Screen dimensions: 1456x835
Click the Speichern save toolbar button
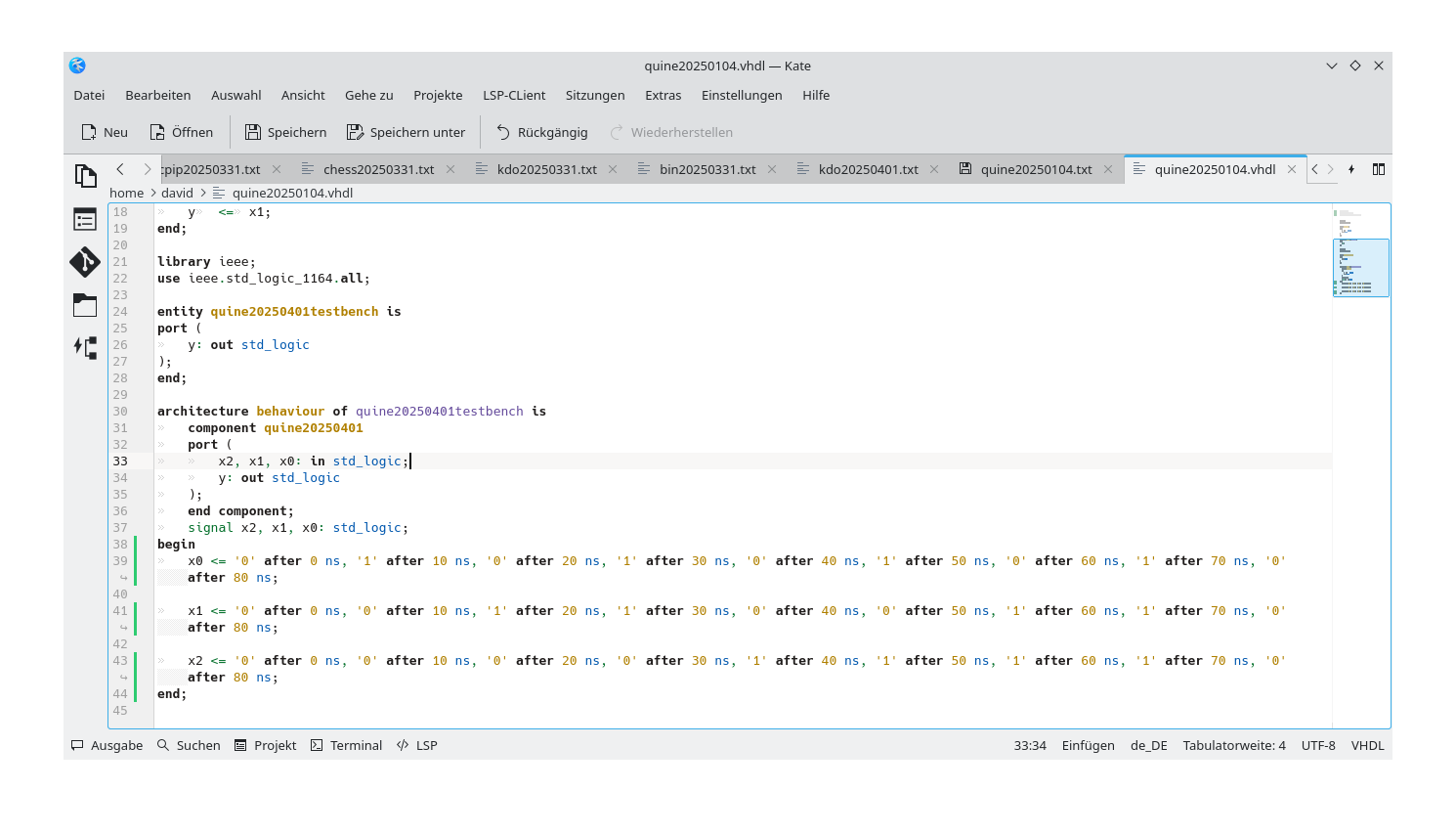click(285, 132)
